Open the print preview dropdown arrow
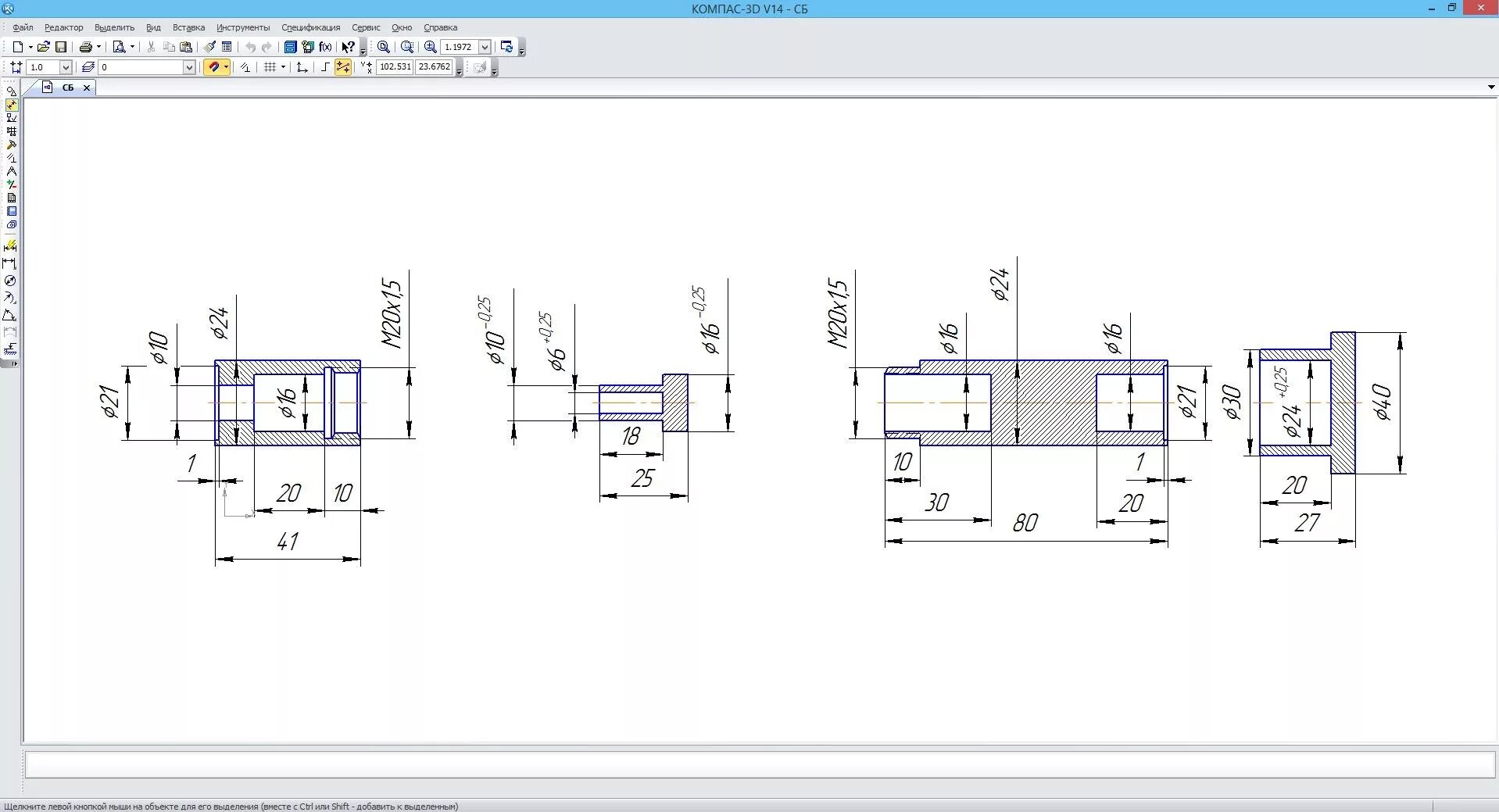This screenshot has height=812, width=1499. (131, 47)
